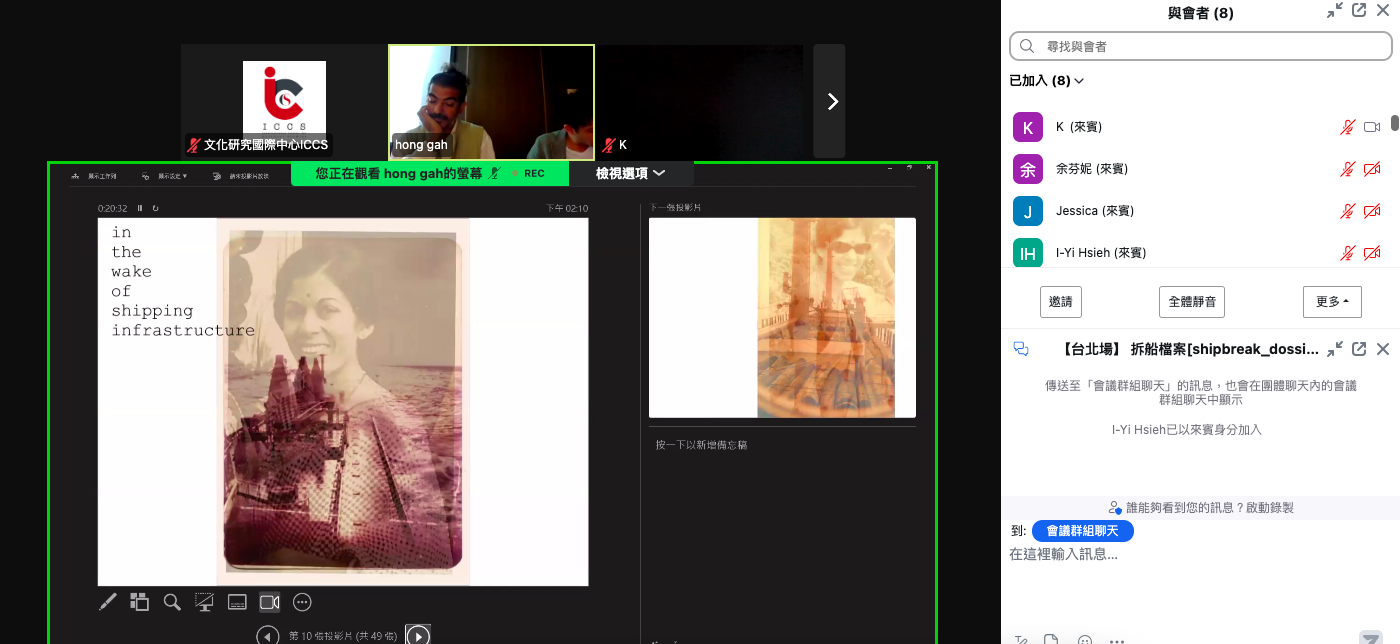Collapse the chat panel with the arrows icon
The image size is (1400, 644).
point(1335,349)
